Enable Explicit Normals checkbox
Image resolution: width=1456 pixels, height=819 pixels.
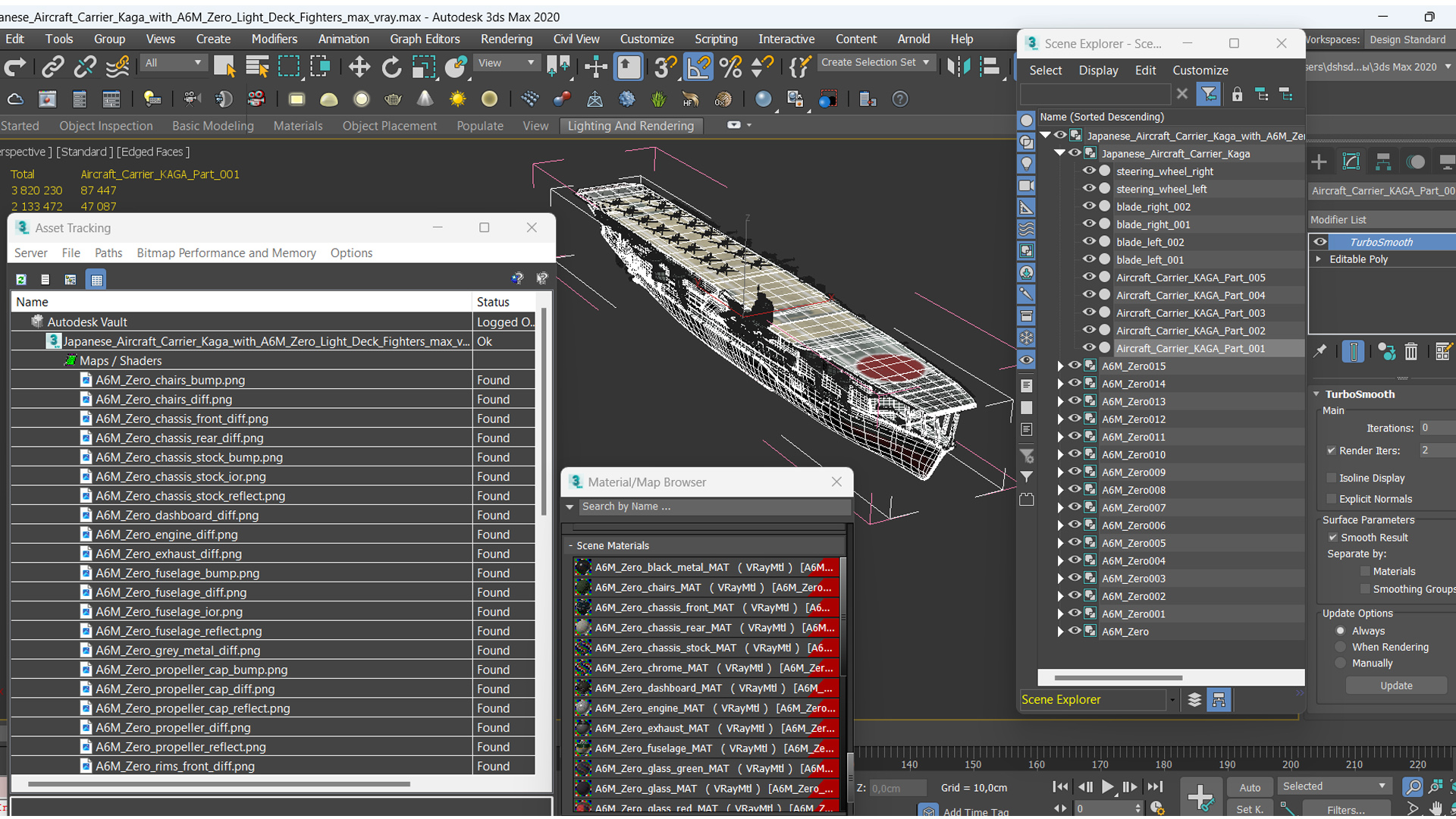tap(1332, 499)
